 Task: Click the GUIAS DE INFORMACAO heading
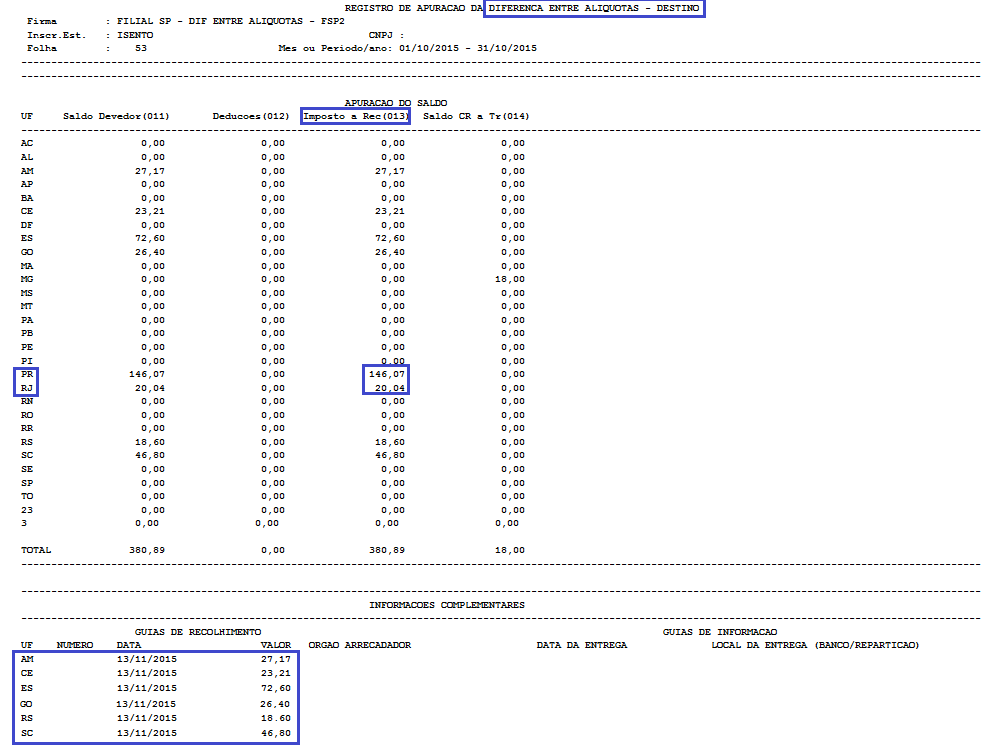pyautogui.click(x=719, y=632)
